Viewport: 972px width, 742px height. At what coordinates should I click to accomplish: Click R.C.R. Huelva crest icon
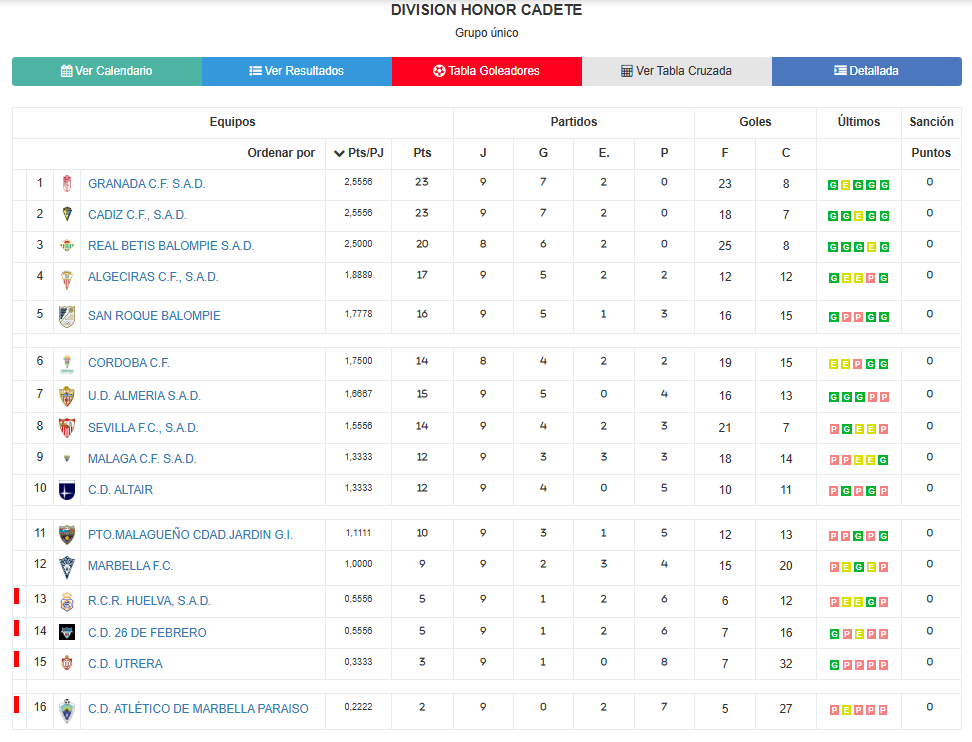[x=67, y=601]
